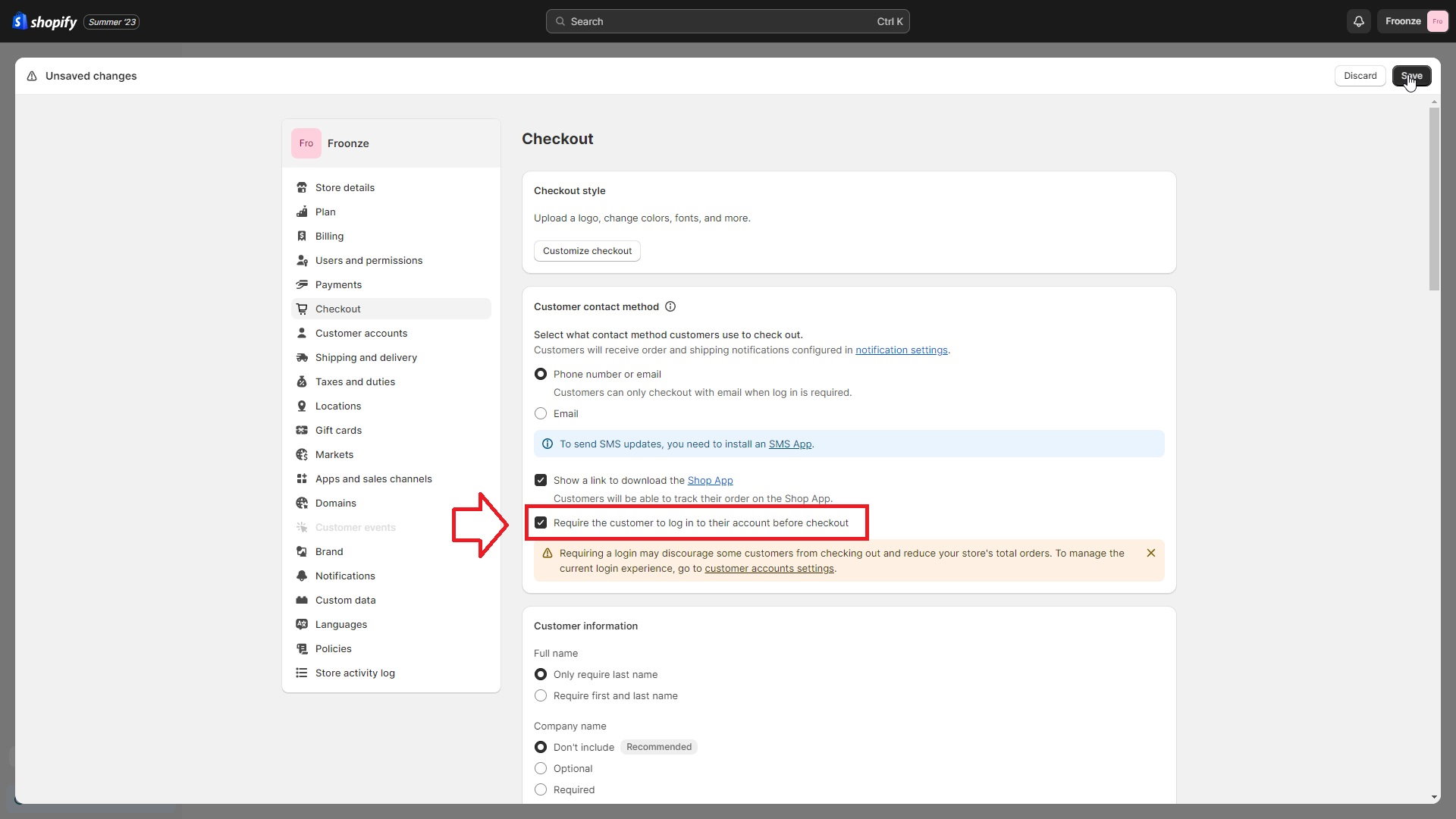Set Company name to Optional
The width and height of the screenshot is (1456, 819).
point(541,769)
